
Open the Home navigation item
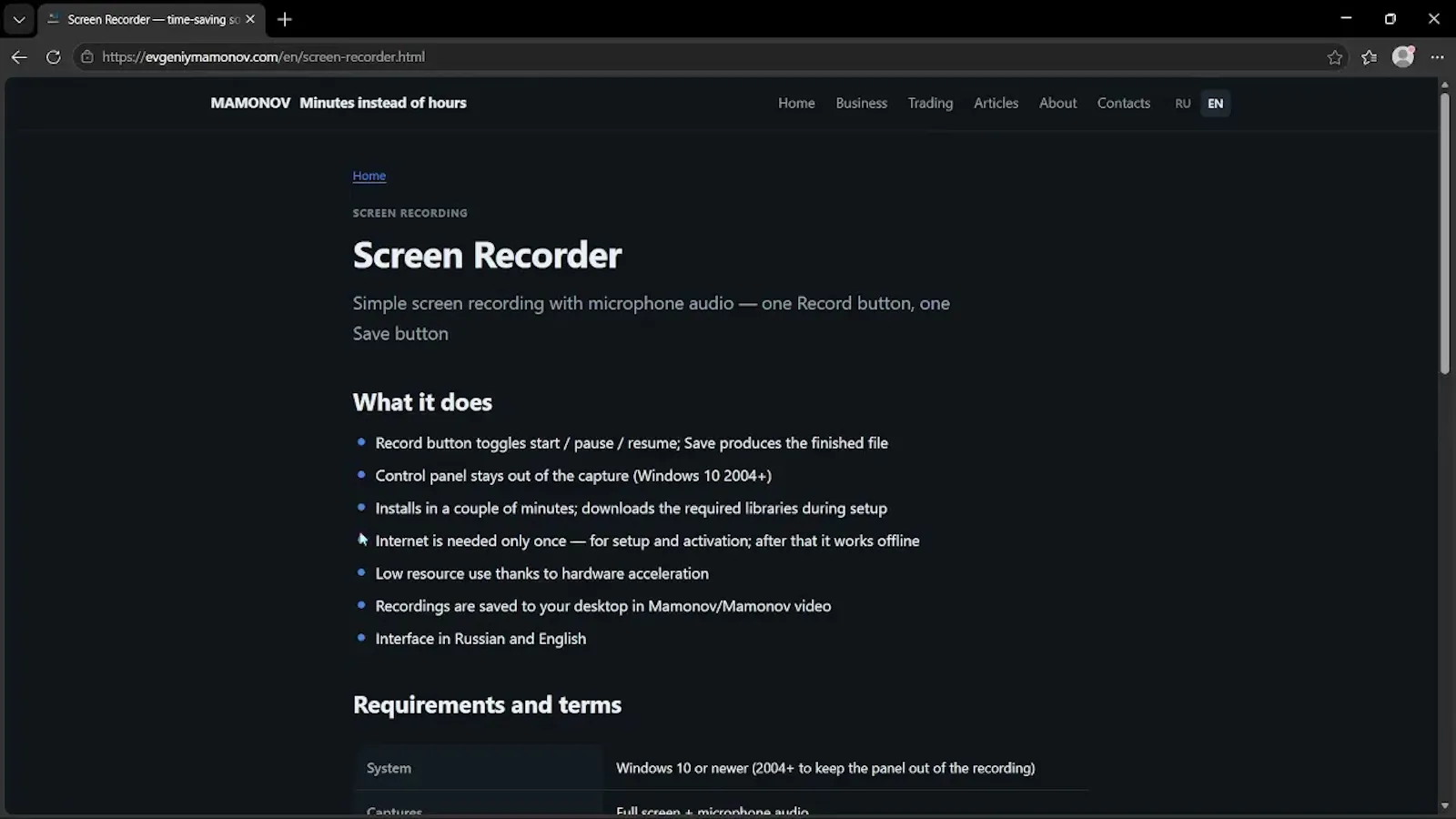click(x=796, y=103)
